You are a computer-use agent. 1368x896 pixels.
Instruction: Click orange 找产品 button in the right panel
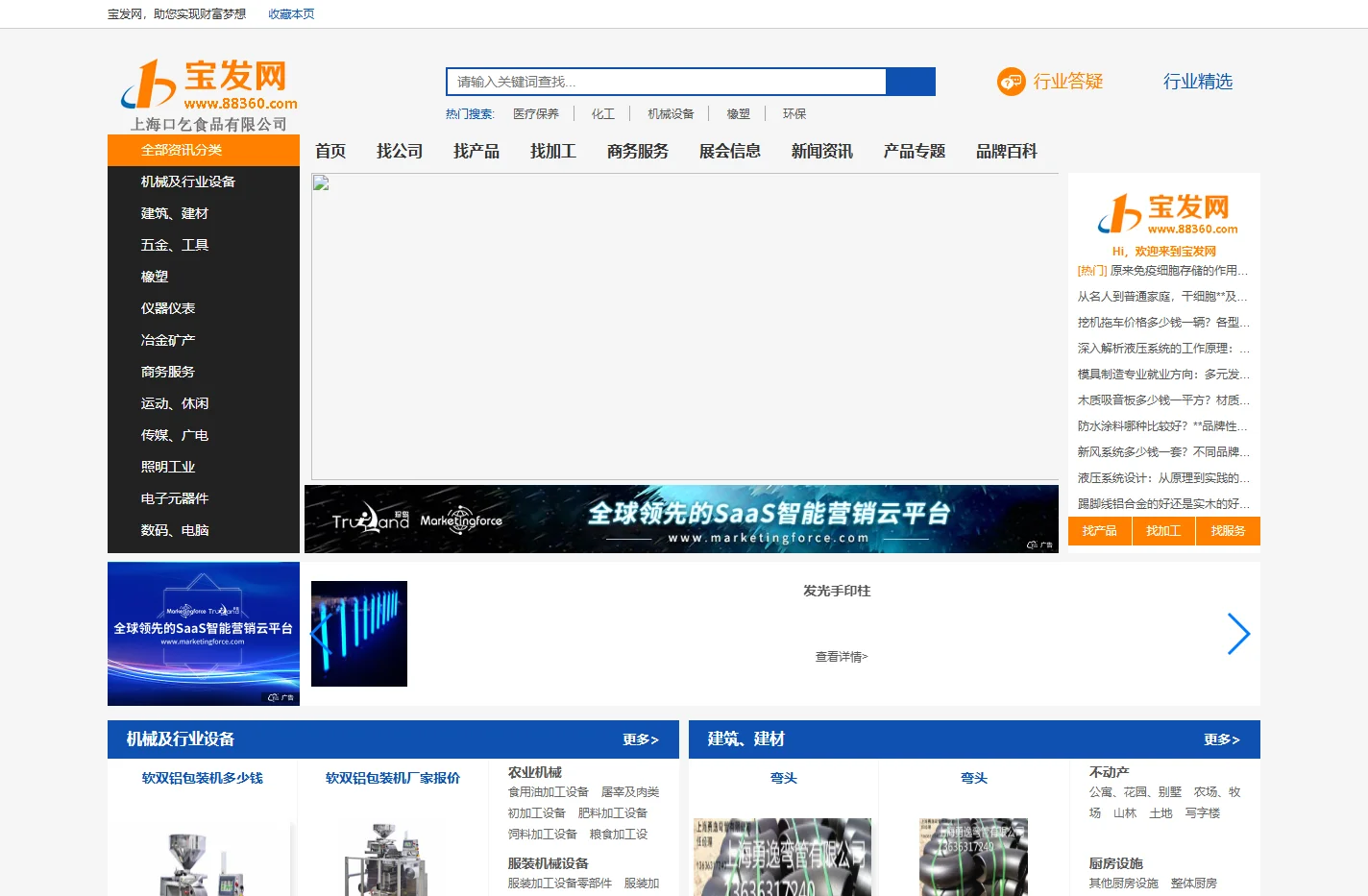(1099, 531)
